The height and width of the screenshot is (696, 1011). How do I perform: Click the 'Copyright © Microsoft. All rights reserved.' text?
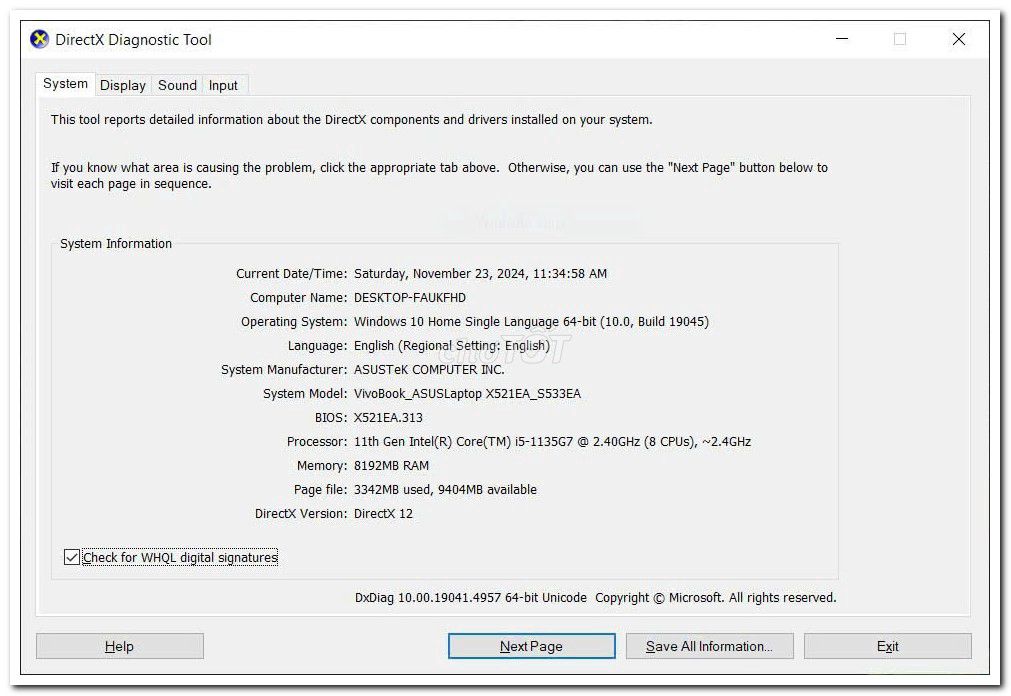pos(716,598)
